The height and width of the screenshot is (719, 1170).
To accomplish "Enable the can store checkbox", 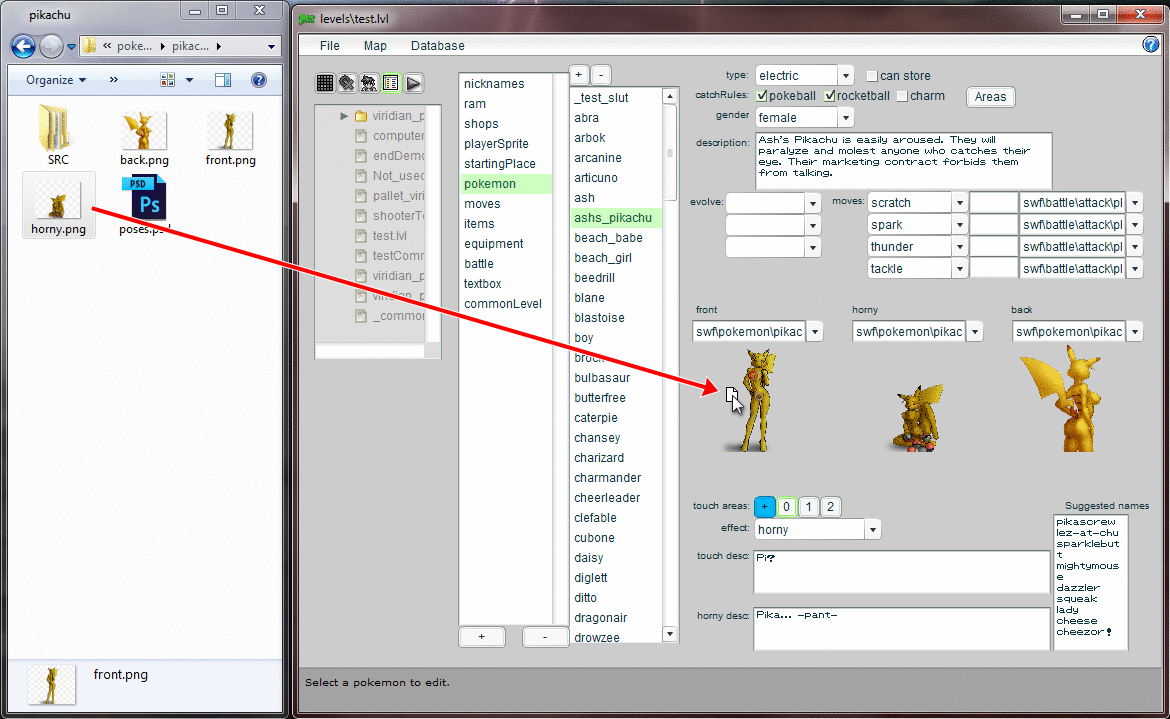I will tap(872, 76).
